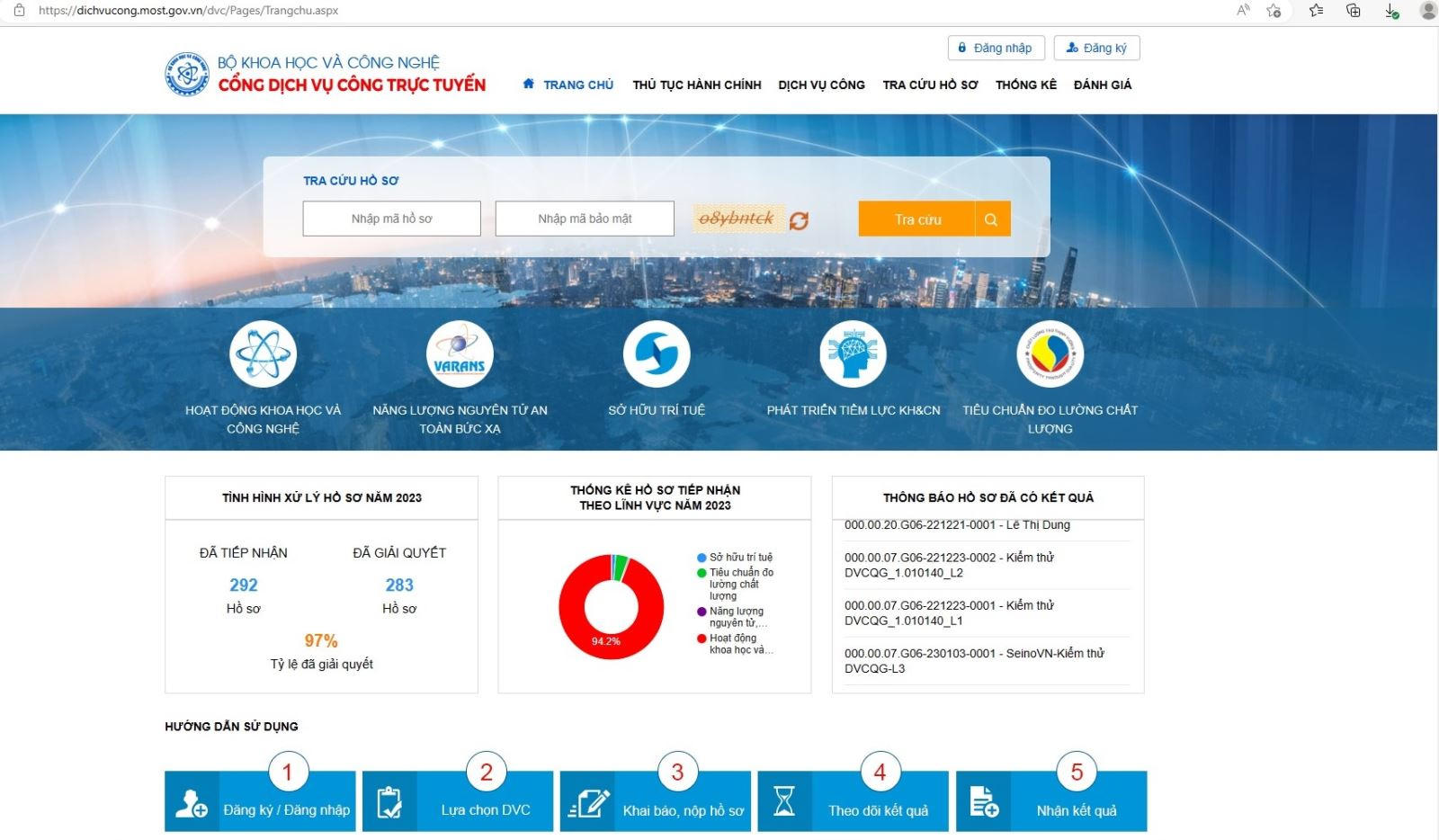Open the Dịch vụ công menu
Screen dimensions: 1439x840
point(821,85)
